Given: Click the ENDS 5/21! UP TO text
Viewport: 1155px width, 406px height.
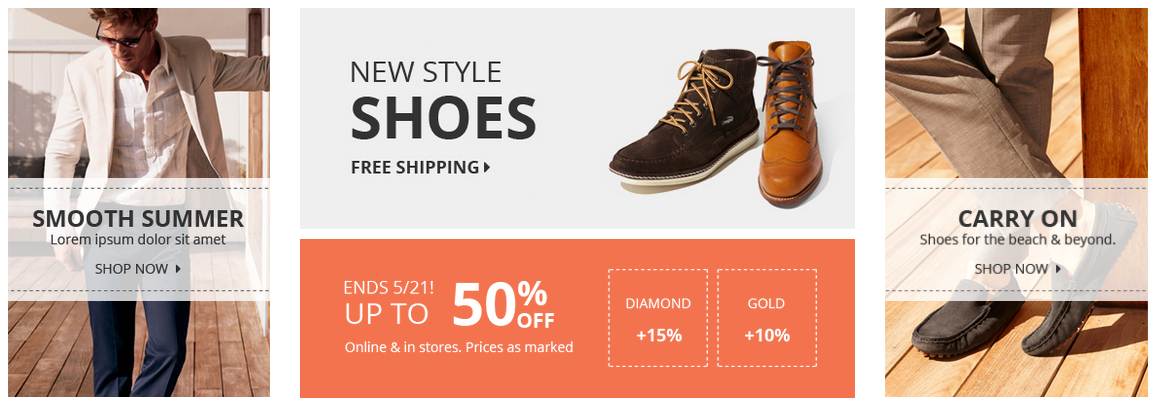Looking at the screenshot, I should pos(389,301).
